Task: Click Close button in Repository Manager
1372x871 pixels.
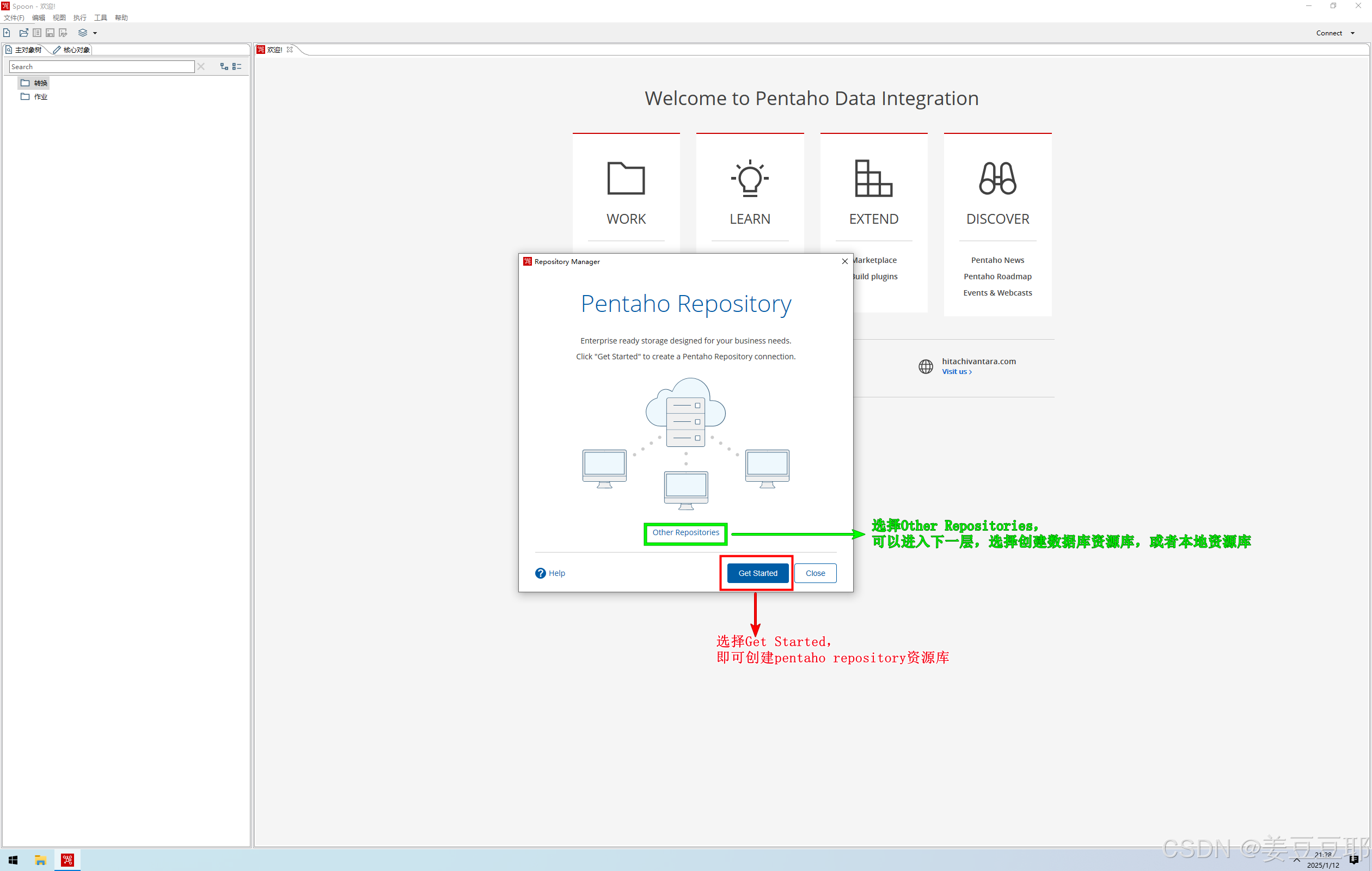Action: pyautogui.click(x=815, y=573)
